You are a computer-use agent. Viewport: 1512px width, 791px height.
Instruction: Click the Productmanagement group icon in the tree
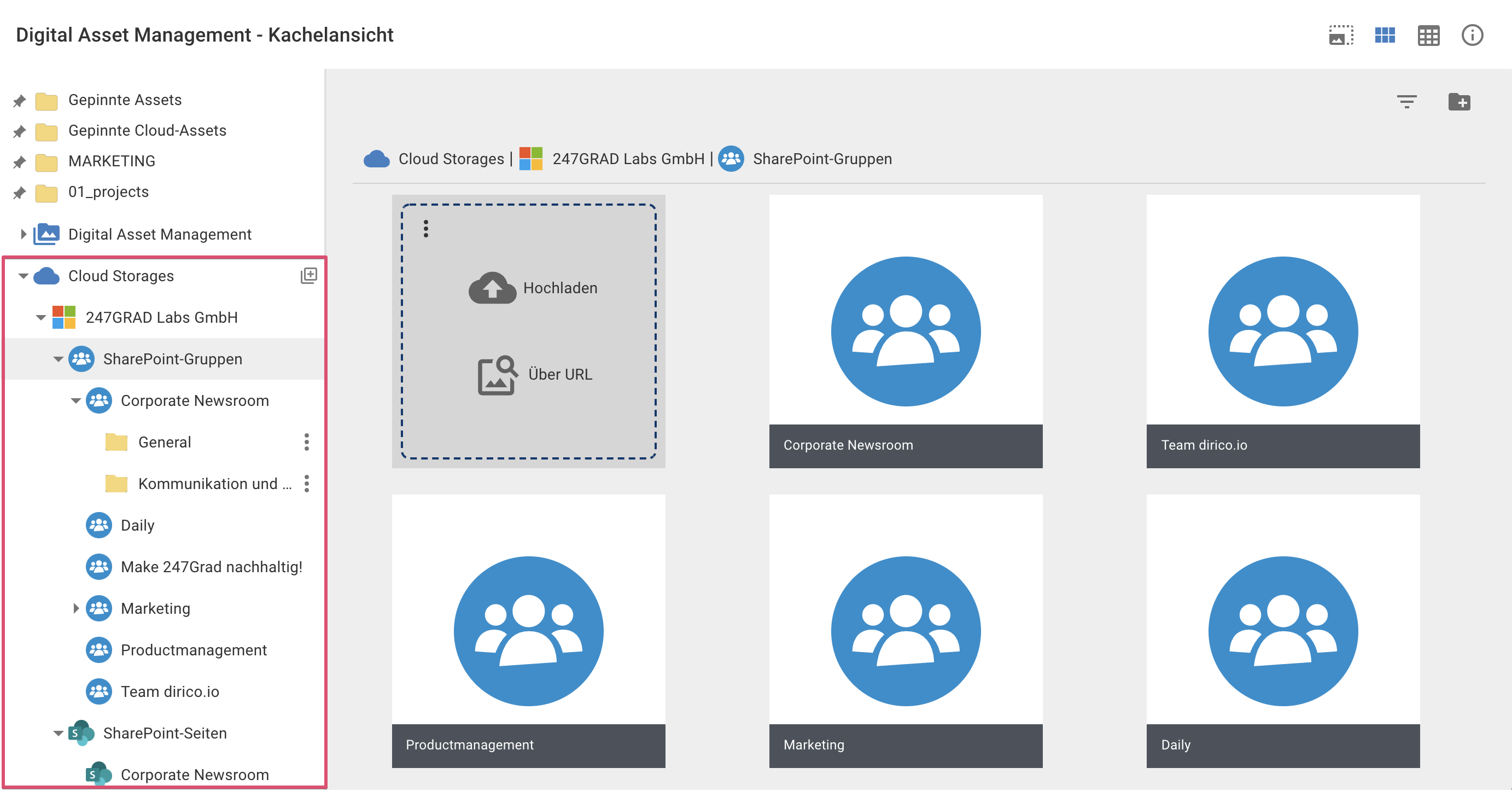(98, 650)
